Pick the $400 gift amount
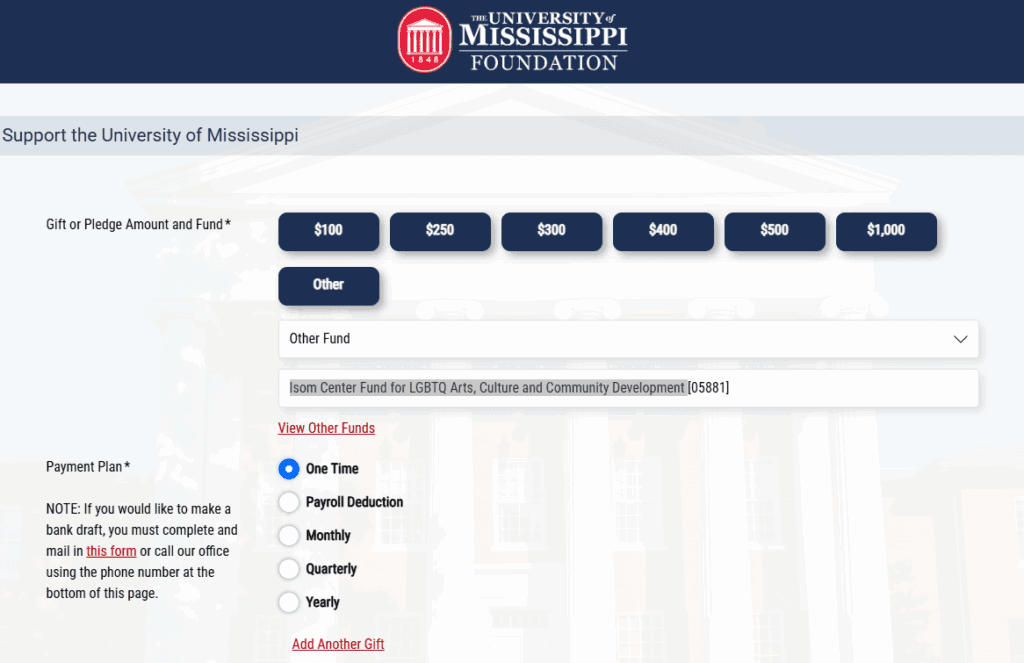1024x663 pixels. click(x=664, y=231)
